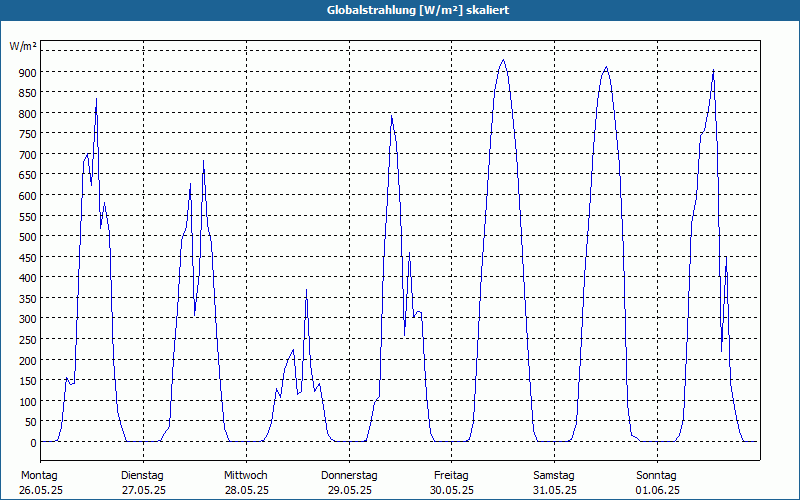Click the 'Freitag' day label

click(451, 476)
